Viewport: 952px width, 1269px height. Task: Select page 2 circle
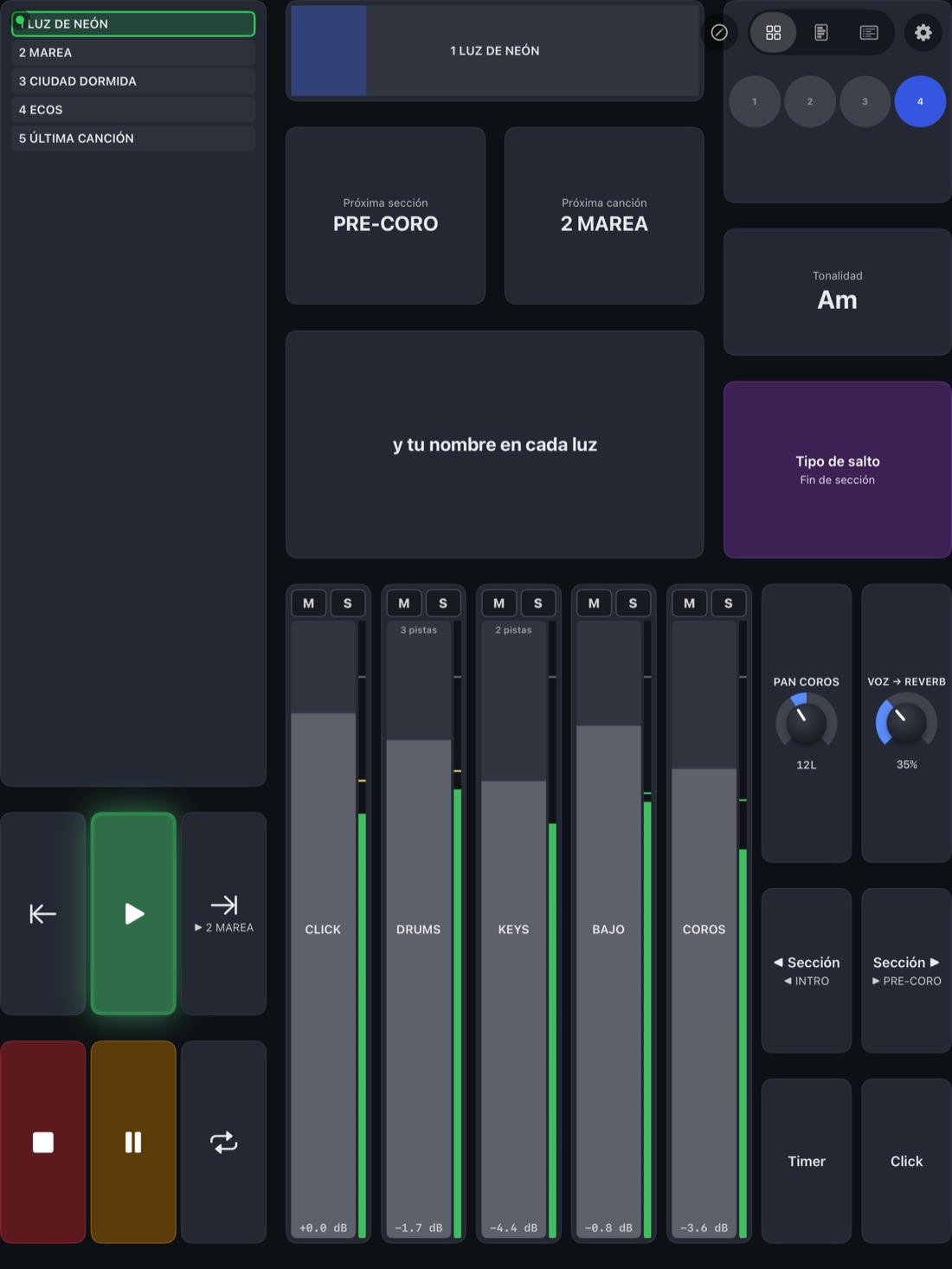pos(810,101)
